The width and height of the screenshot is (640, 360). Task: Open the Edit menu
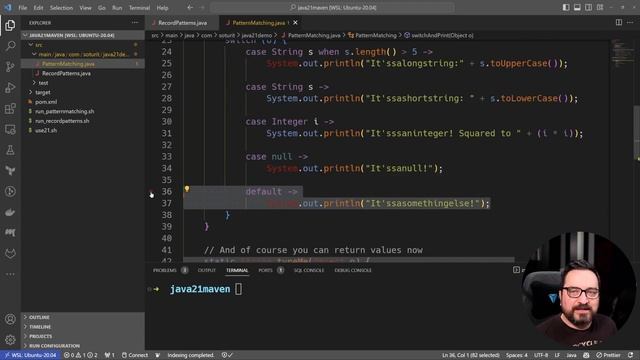38,8
